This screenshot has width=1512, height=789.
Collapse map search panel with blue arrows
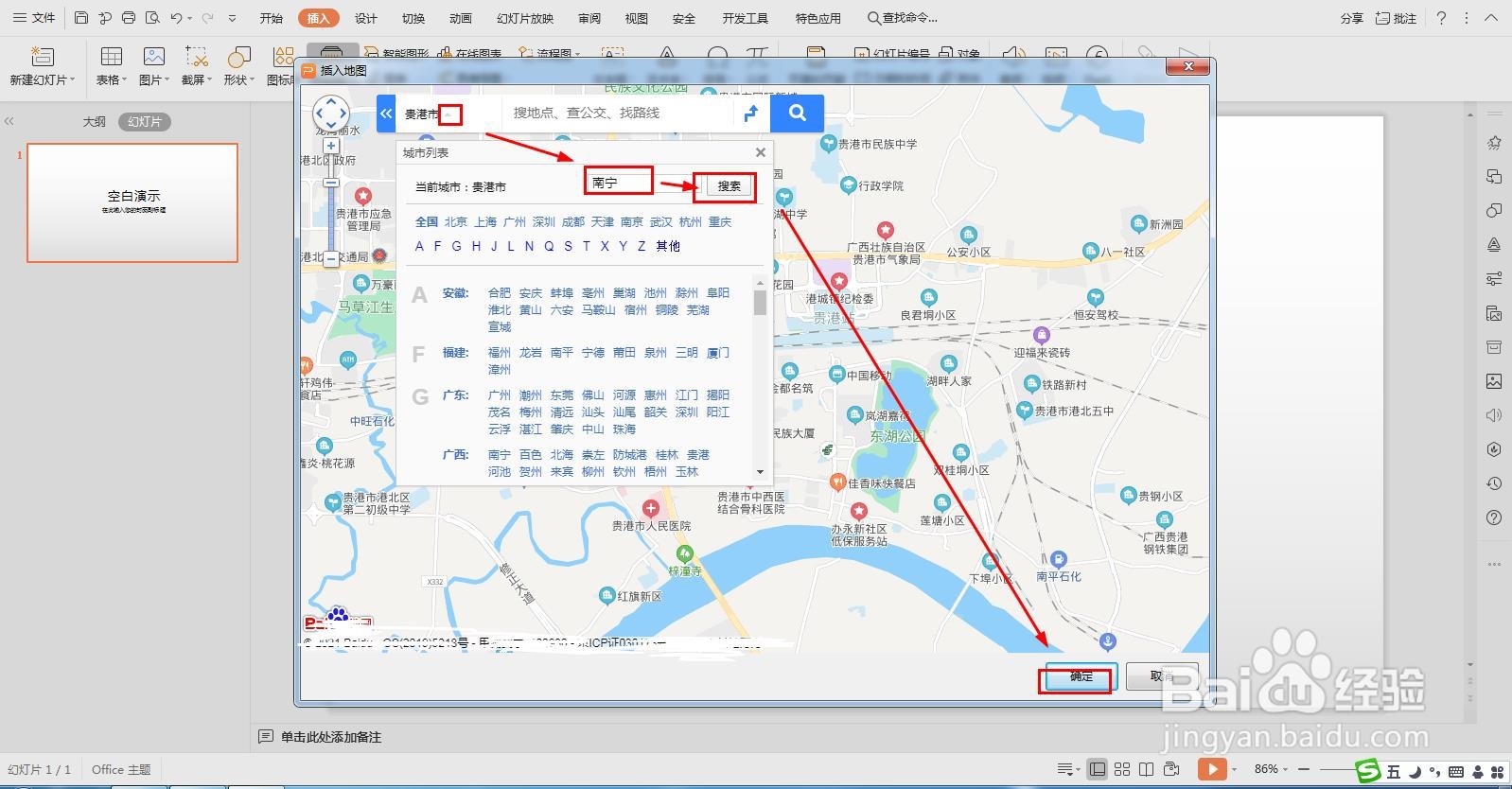point(386,114)
